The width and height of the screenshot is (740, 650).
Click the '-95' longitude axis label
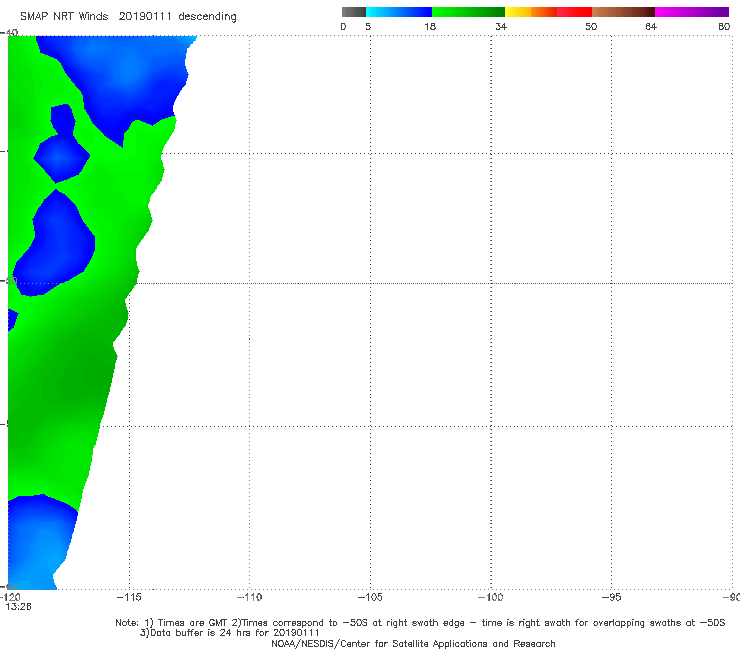click(x=611, y=597)
